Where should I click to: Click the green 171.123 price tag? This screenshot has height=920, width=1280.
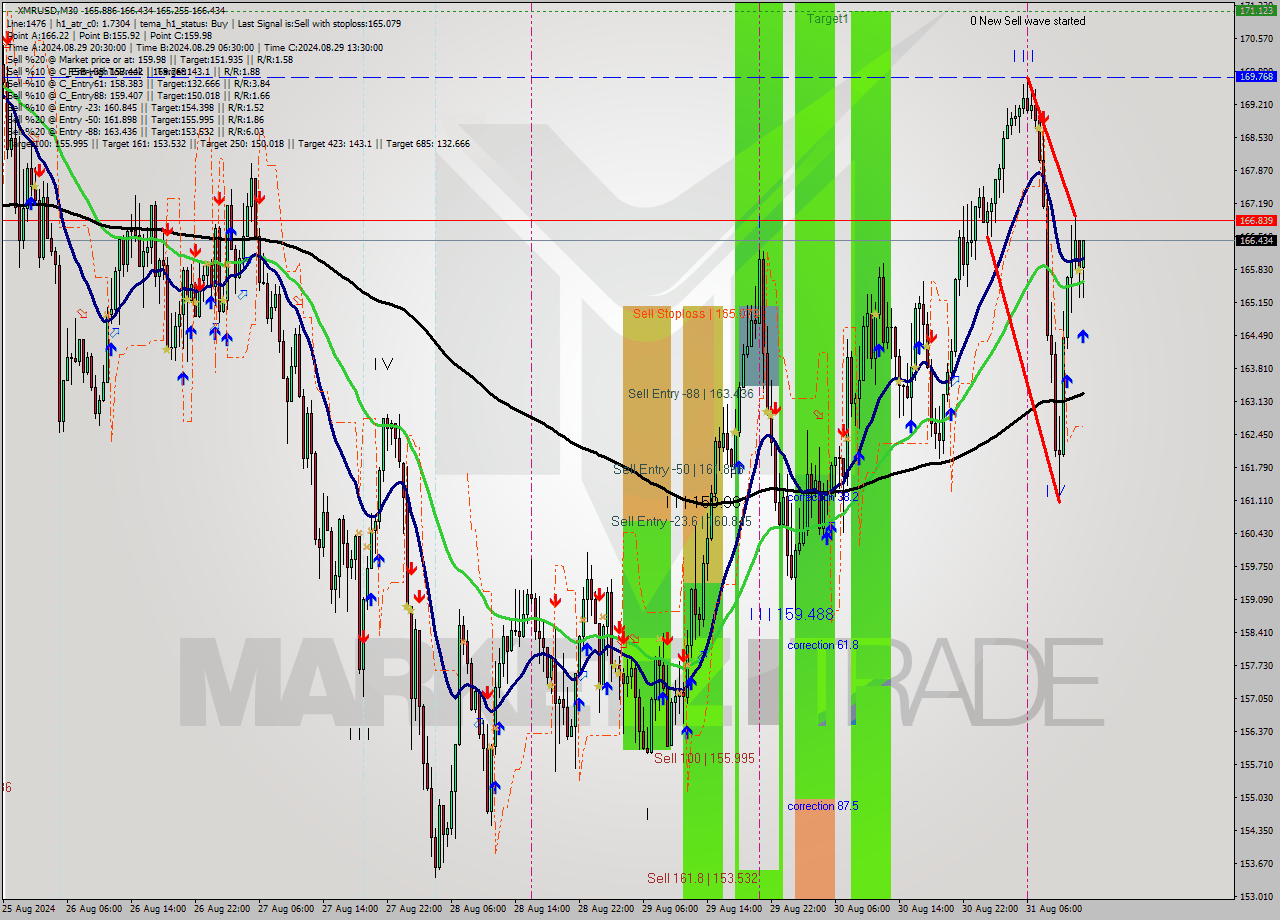coord(1256,10)
